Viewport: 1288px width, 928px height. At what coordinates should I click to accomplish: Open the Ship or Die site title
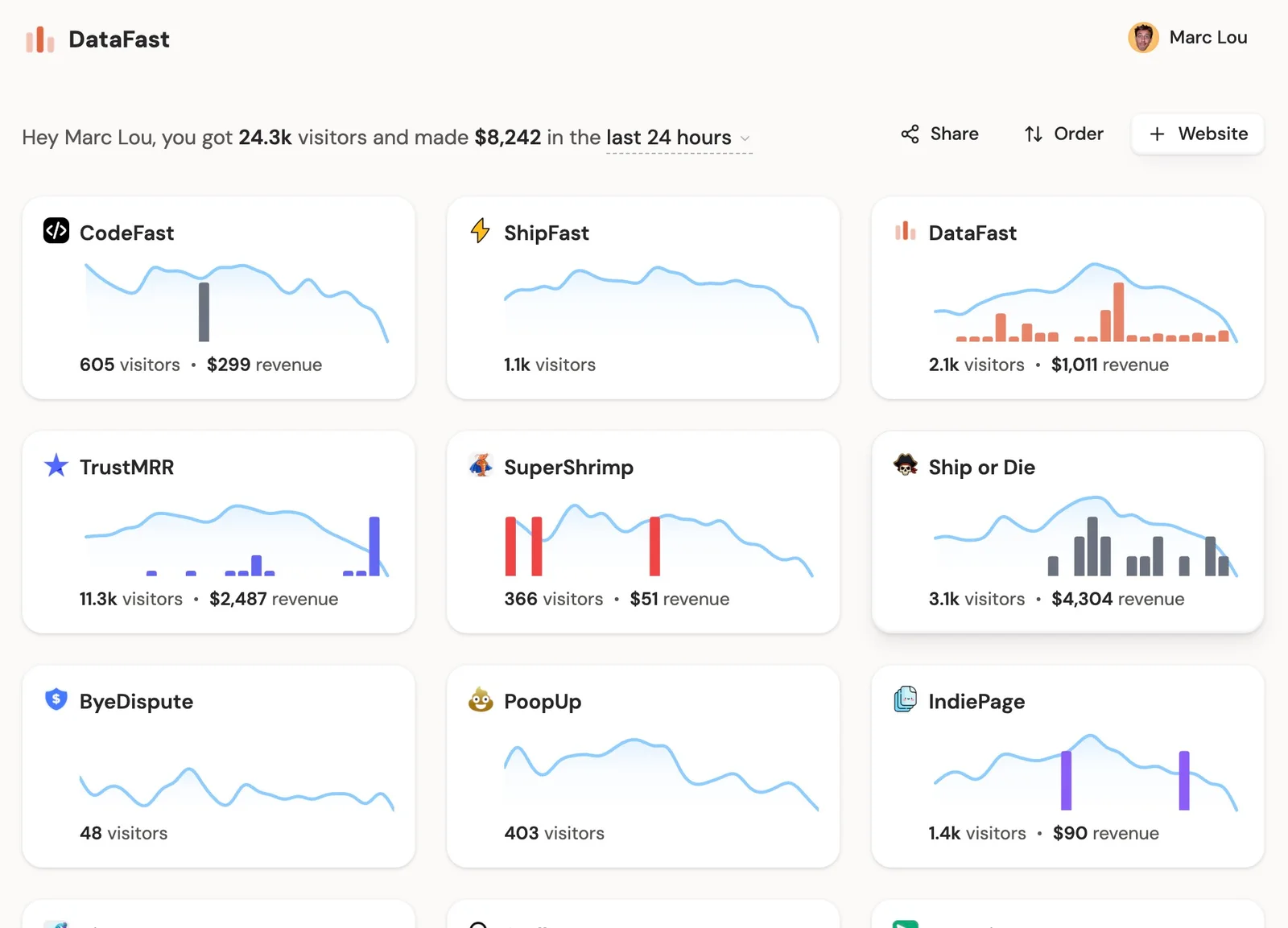click(981, 468)
